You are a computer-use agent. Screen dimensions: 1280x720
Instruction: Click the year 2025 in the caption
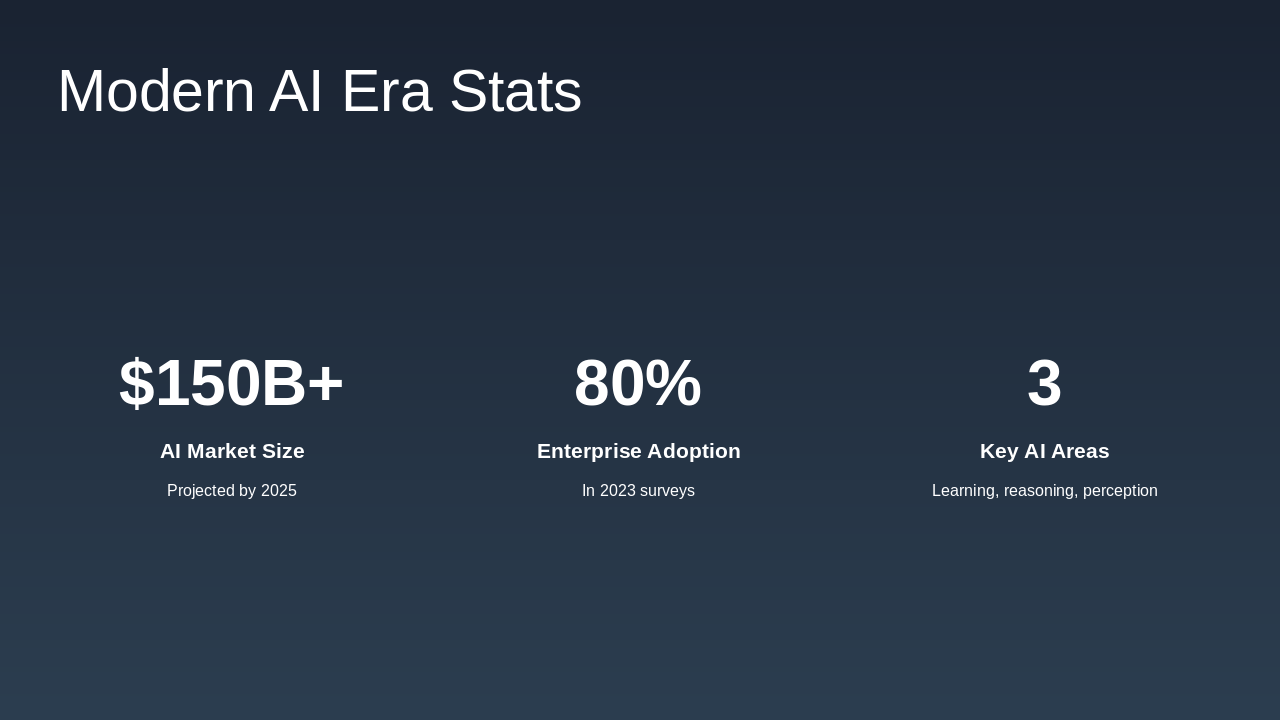[279, 491]
